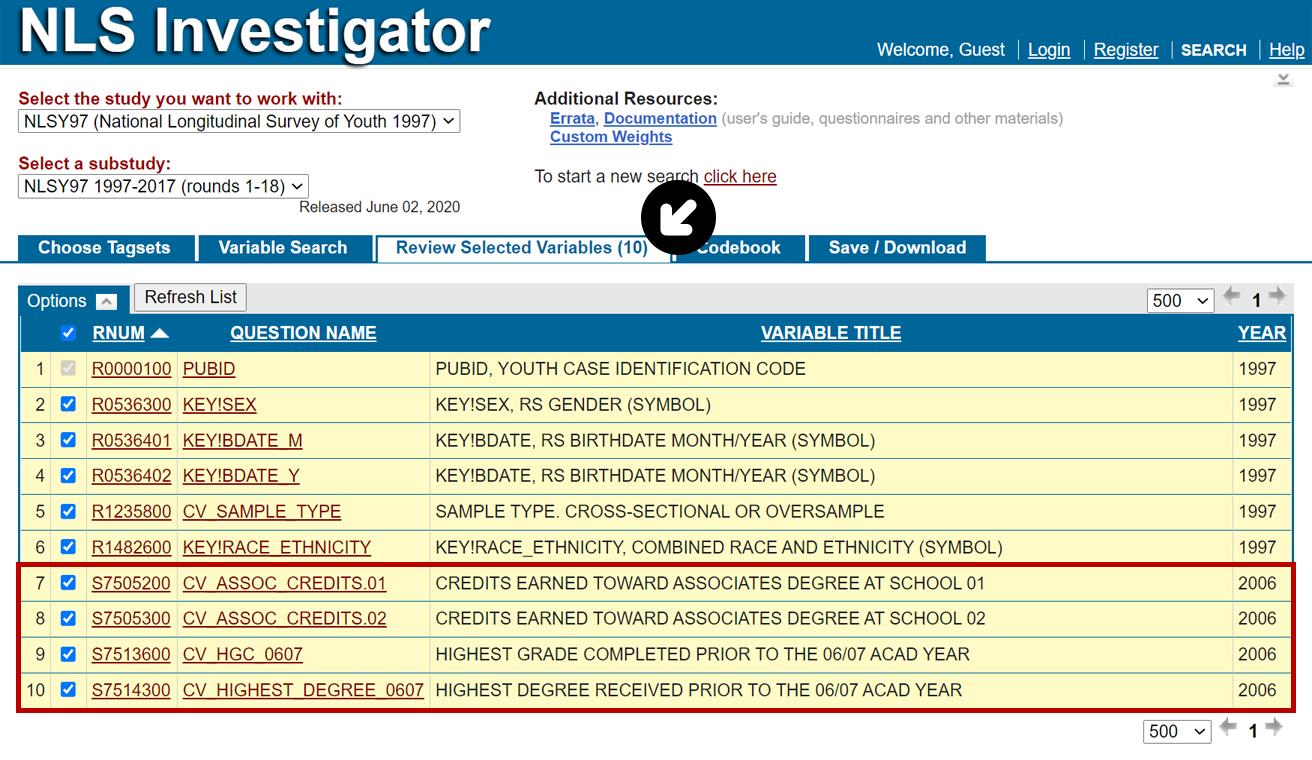Click the 'click here' new search link

pyautogui.click(x=740, y=177)
